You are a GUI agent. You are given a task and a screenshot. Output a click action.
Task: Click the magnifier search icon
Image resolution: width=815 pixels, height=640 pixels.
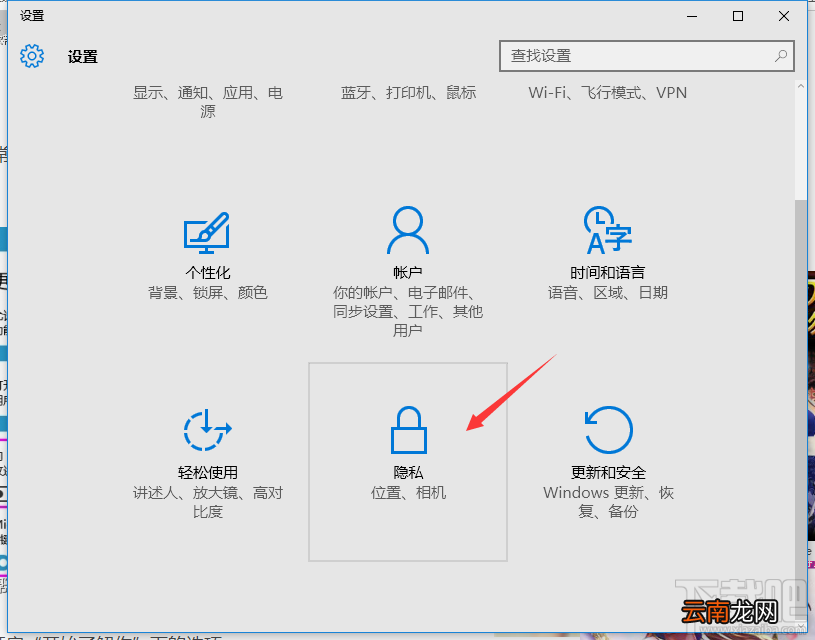tap(781, 56)
